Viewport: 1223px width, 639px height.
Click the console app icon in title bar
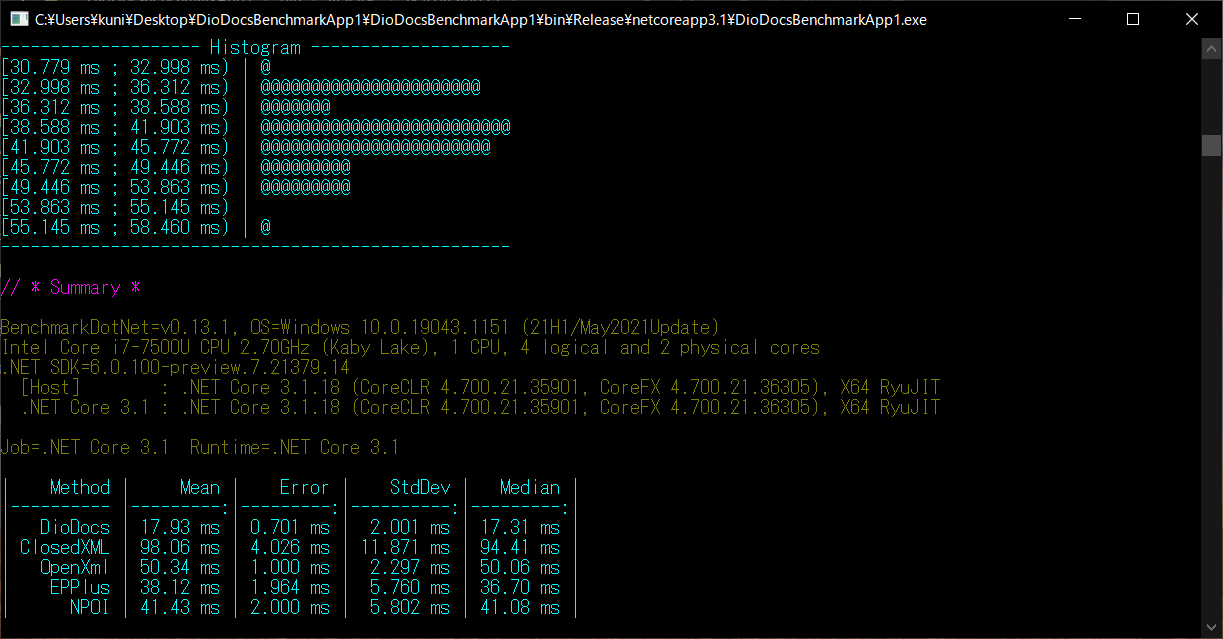(18, 19)
